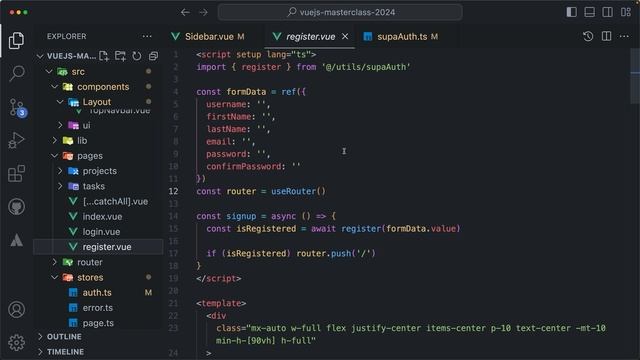Open the timeline history icon in editor toolbar
Viewport: 640px width, 360px height.
[588, 36]
